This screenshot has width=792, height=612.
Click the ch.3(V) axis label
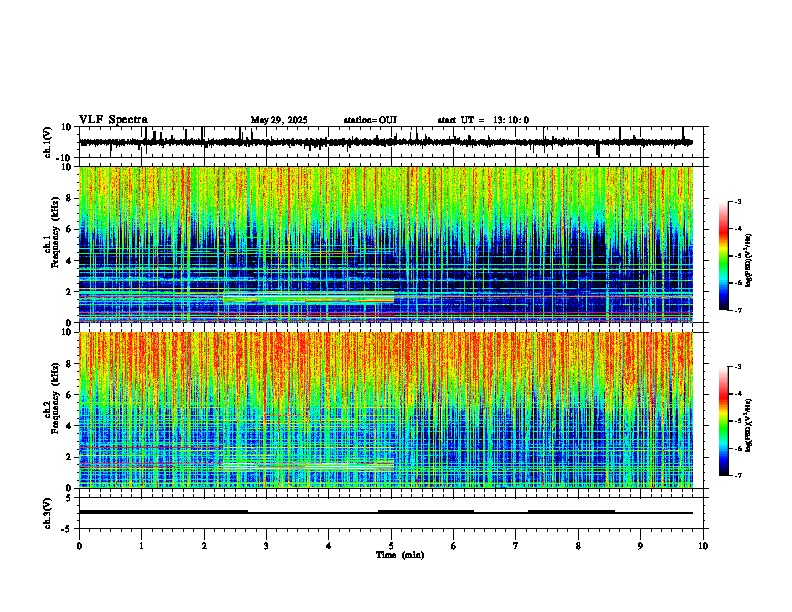click(47, 513)
